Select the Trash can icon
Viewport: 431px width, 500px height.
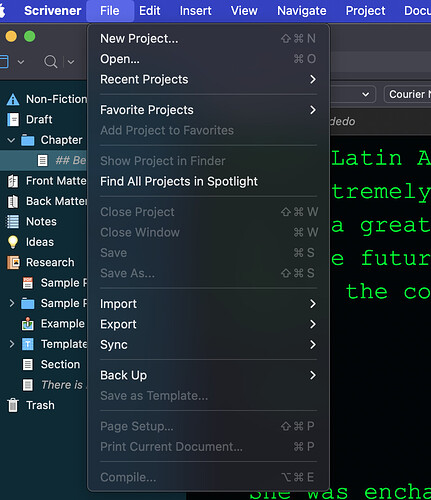(13, 405)
